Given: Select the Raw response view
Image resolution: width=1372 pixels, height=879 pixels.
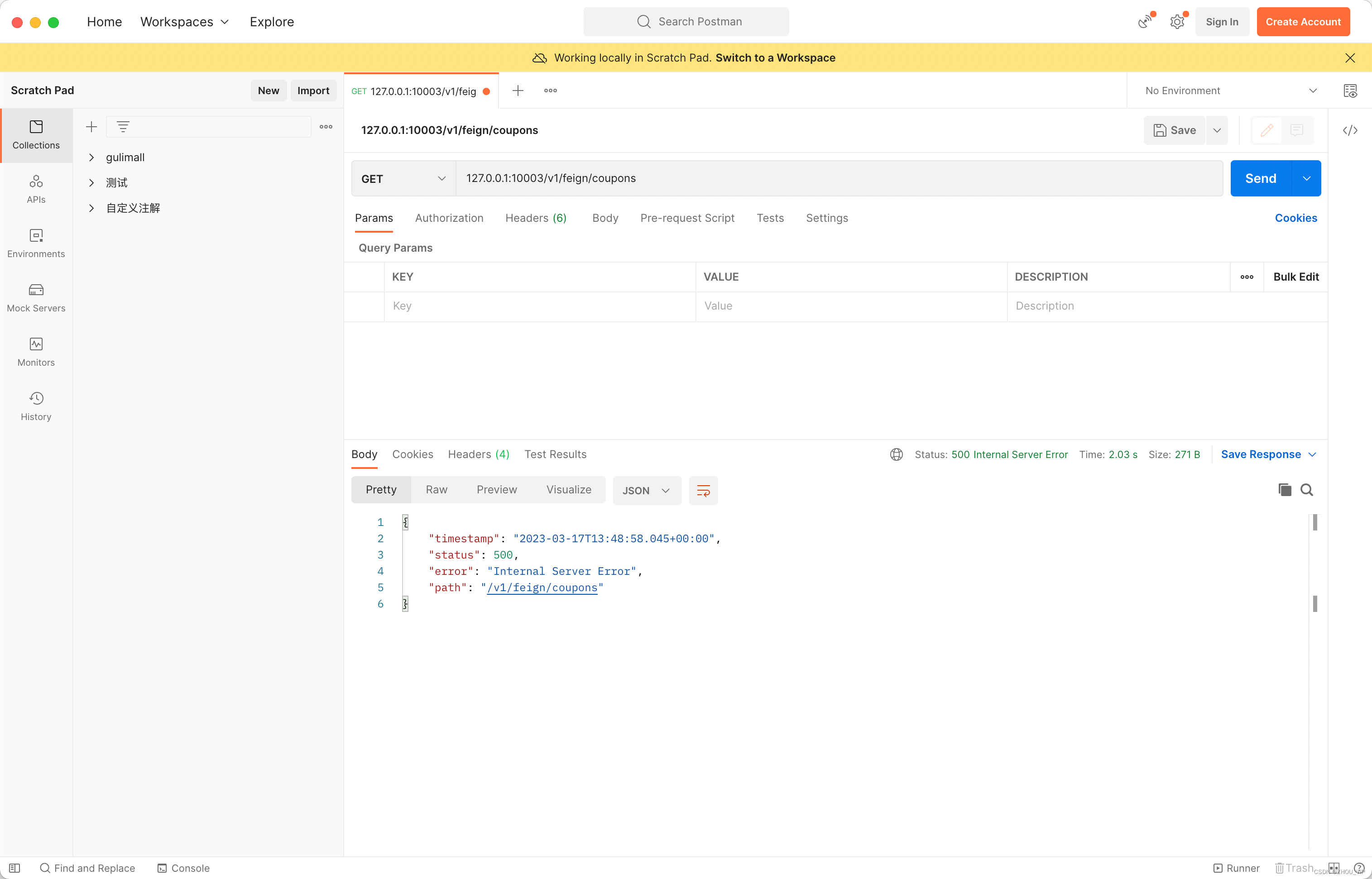Looking at the screenshot, I should point(436,490).
